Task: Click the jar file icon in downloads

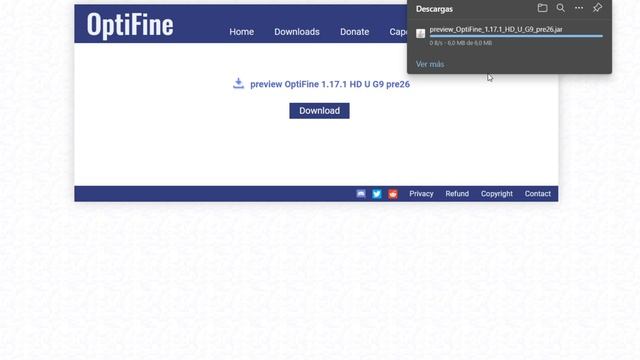Action: 420,33
